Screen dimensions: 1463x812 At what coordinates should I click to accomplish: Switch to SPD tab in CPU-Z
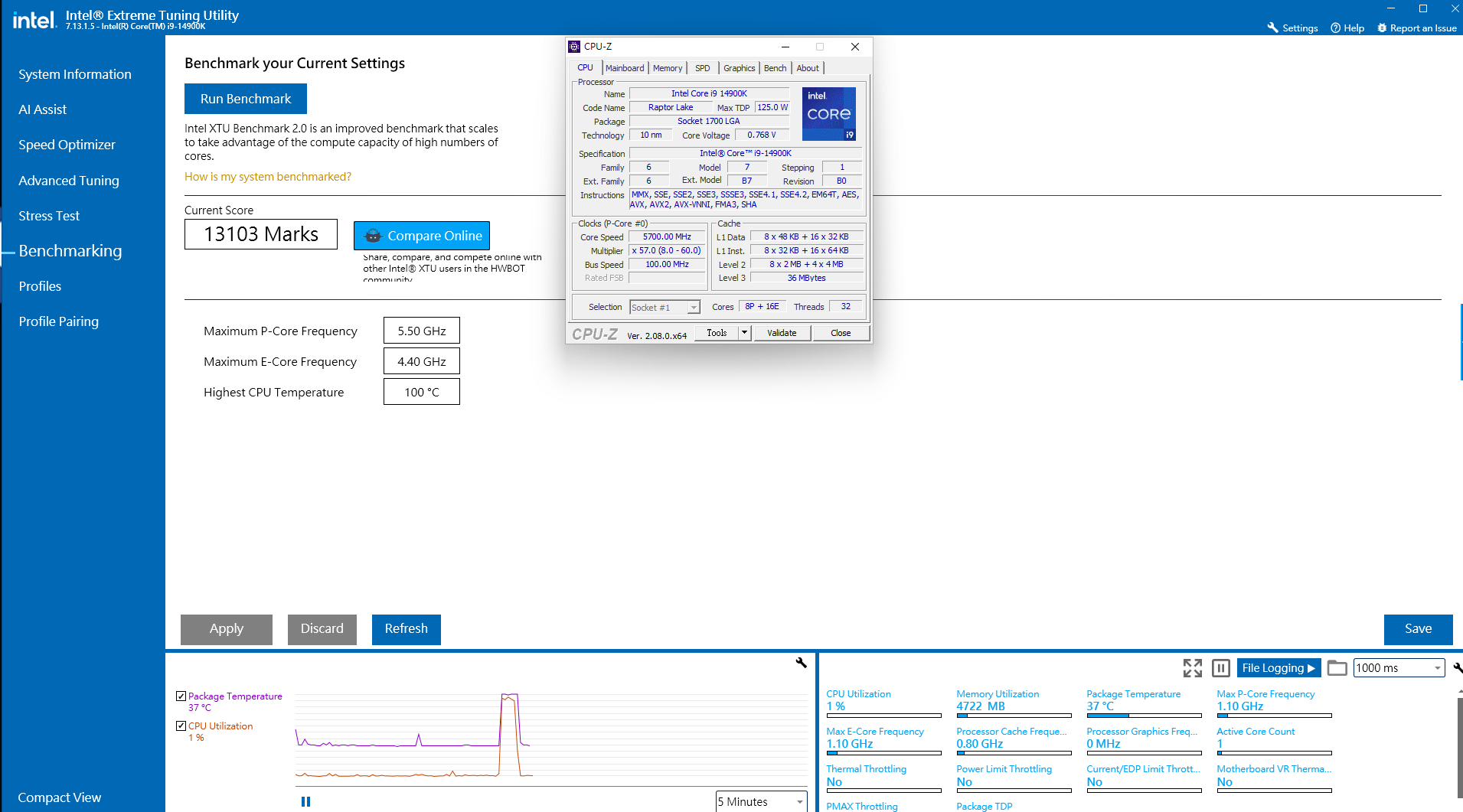coord(703,68)
